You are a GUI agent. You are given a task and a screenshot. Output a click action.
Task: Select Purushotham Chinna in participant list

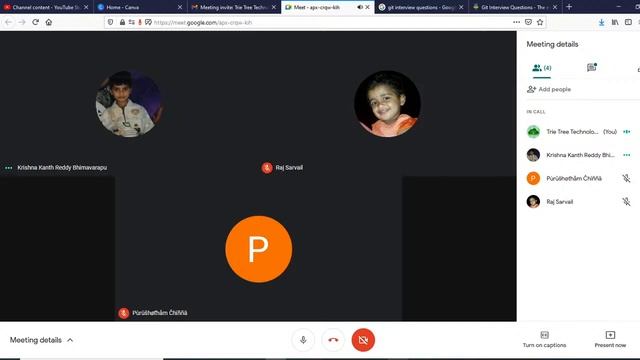point(579,178)
